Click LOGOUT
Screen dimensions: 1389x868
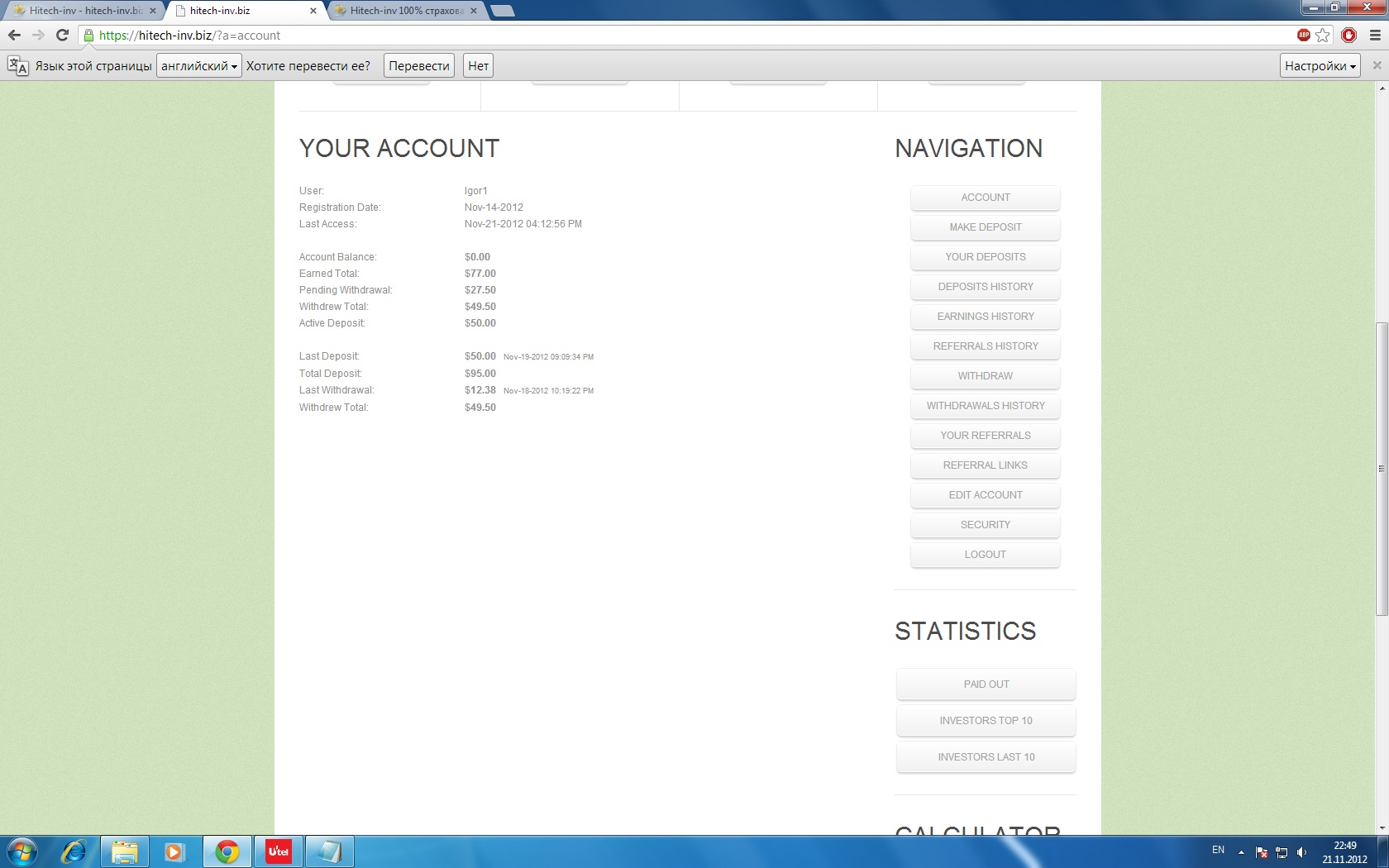click(986, 555)
